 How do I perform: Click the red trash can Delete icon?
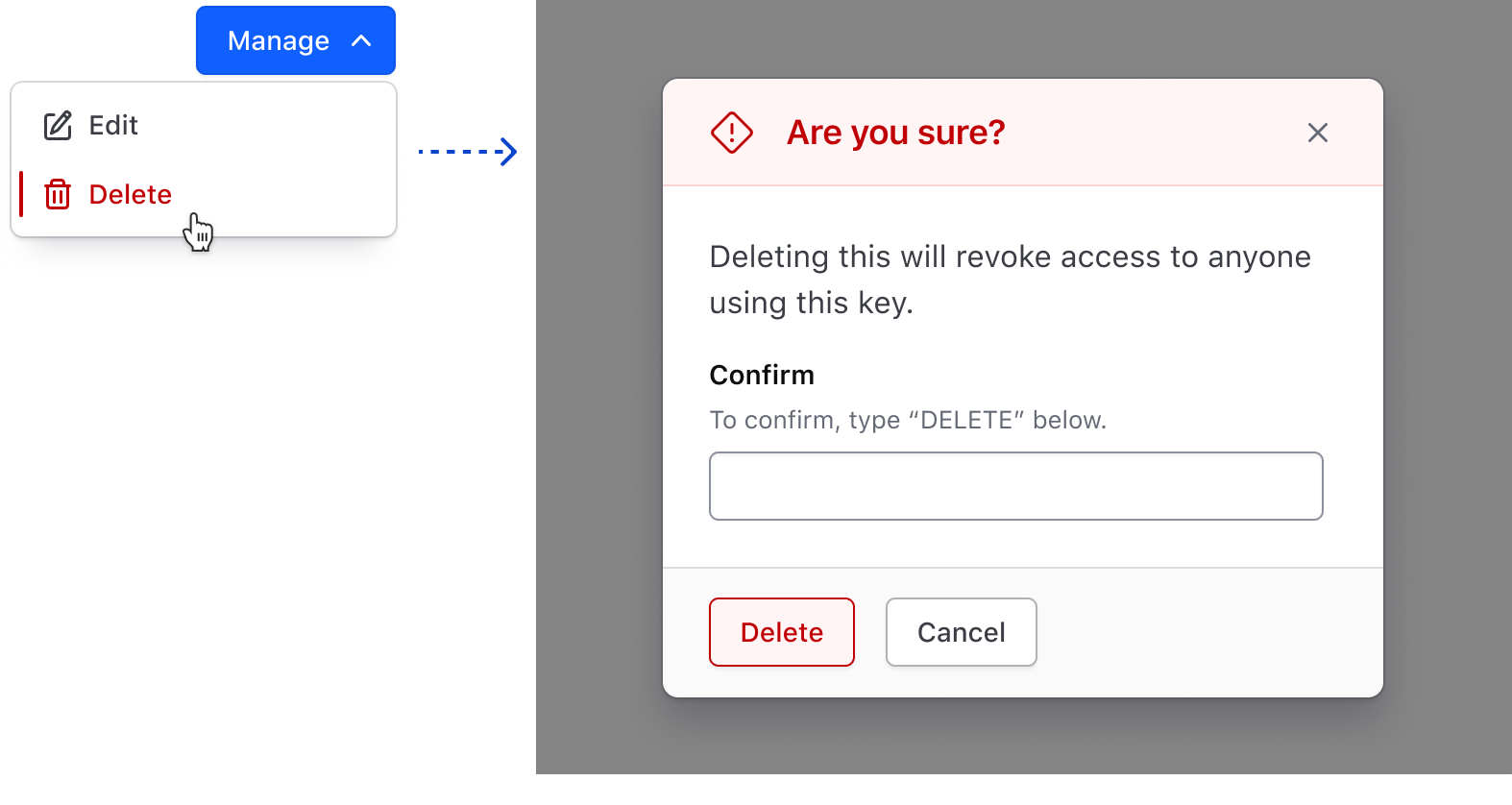(58, 194)
